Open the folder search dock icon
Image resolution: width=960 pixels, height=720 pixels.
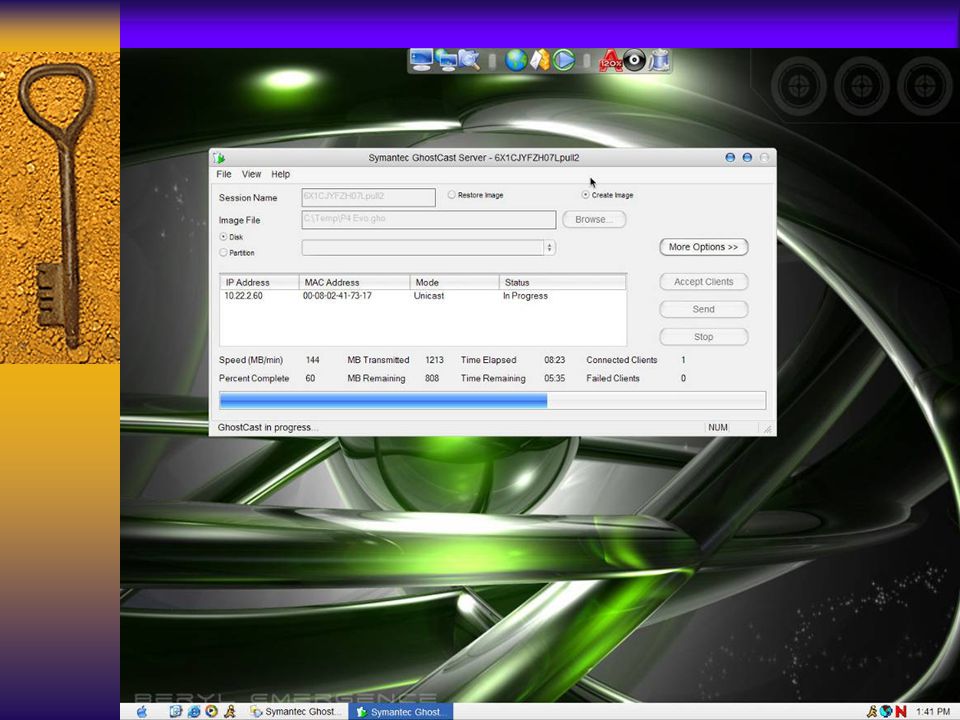click(469, 60)
